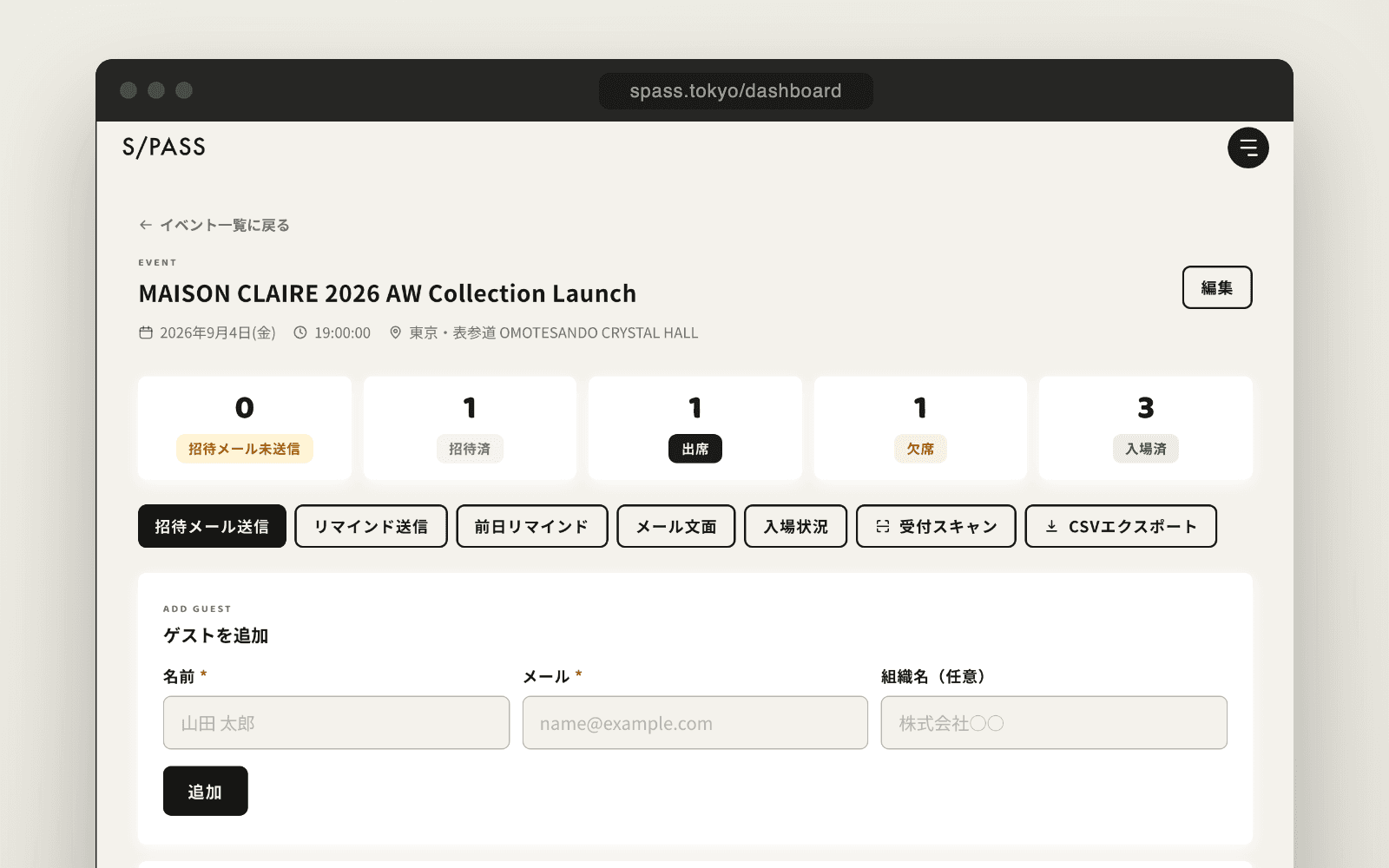Click the time text 19:00:00
The height and width of the screenshot is (868, 1389).
point(342,332)
